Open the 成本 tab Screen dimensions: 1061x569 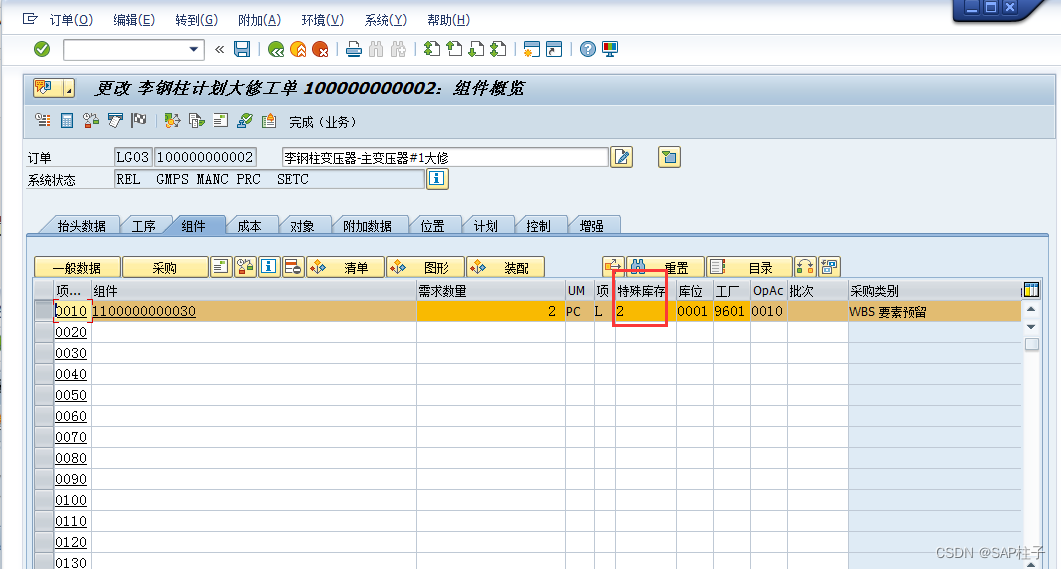(250, 226)
